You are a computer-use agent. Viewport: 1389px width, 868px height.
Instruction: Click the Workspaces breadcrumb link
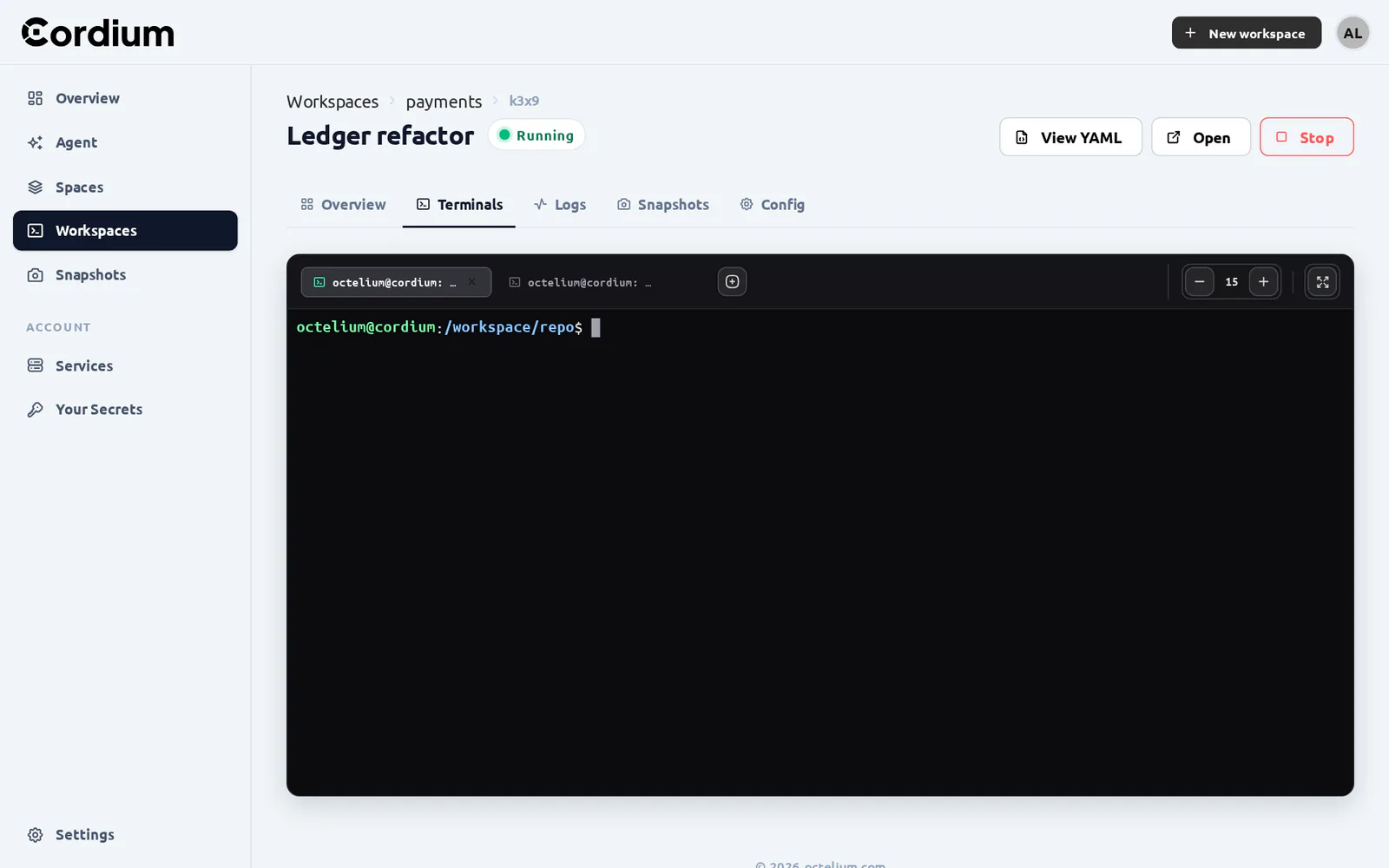pos(332,102)
